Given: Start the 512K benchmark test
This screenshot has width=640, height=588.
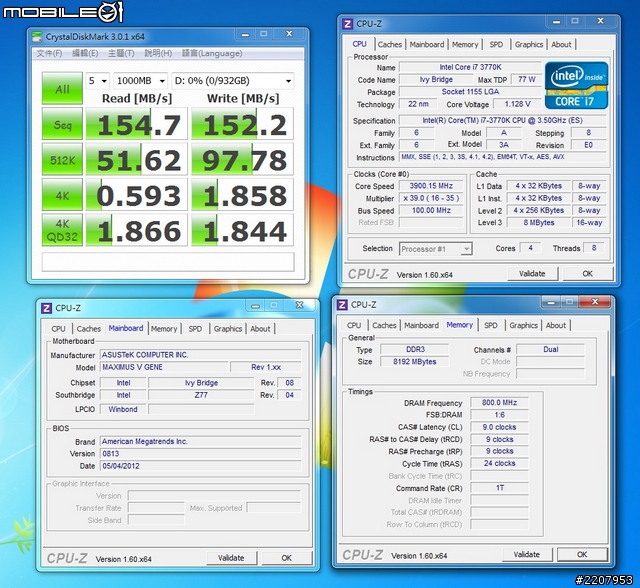Looking at the screenshot, I should [x=62, y=160].
